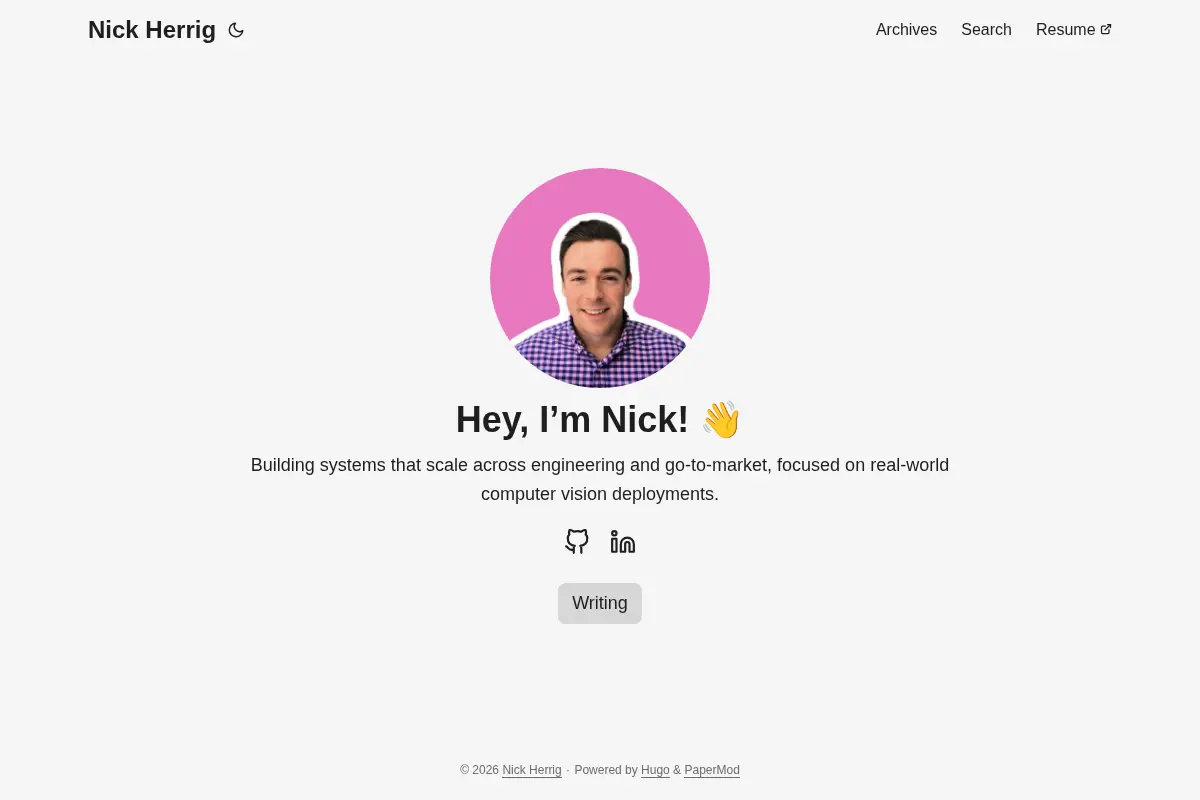Click the Writing button
Image resolution: width=1200 pixels, height=800 pixels.
point(600,603)
